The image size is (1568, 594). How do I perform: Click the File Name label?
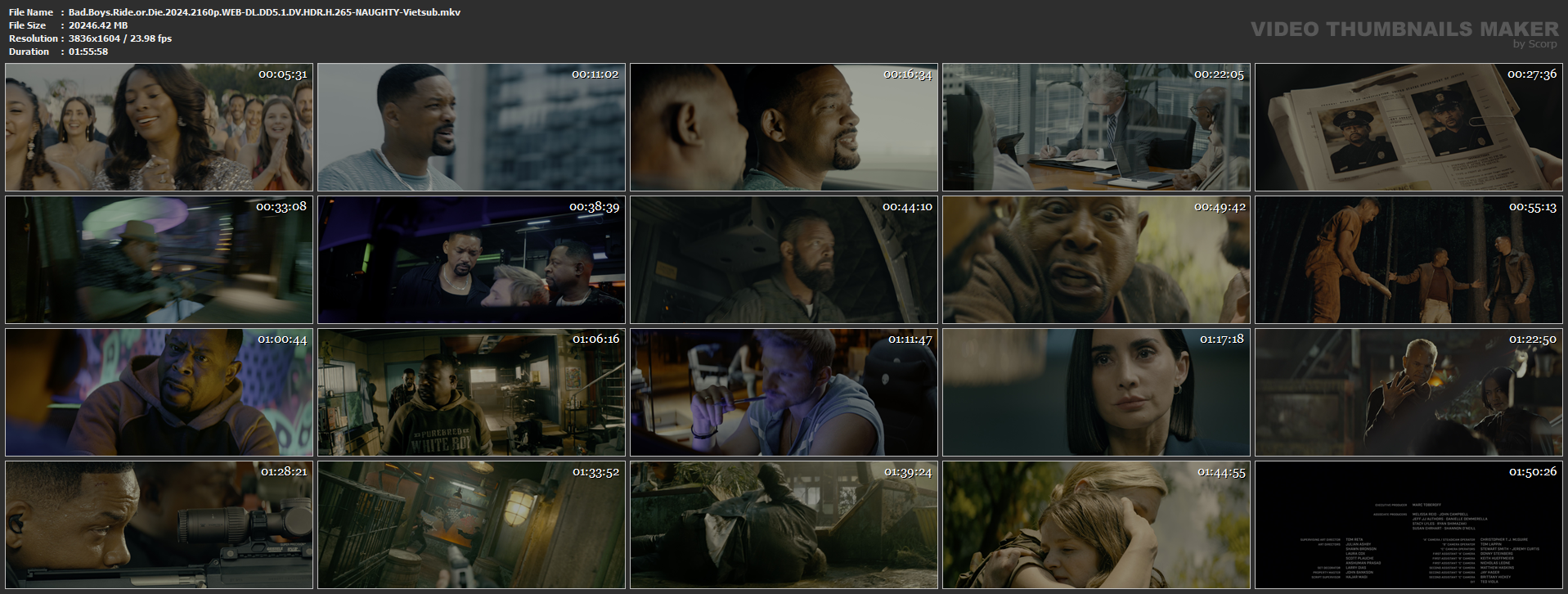31,12
